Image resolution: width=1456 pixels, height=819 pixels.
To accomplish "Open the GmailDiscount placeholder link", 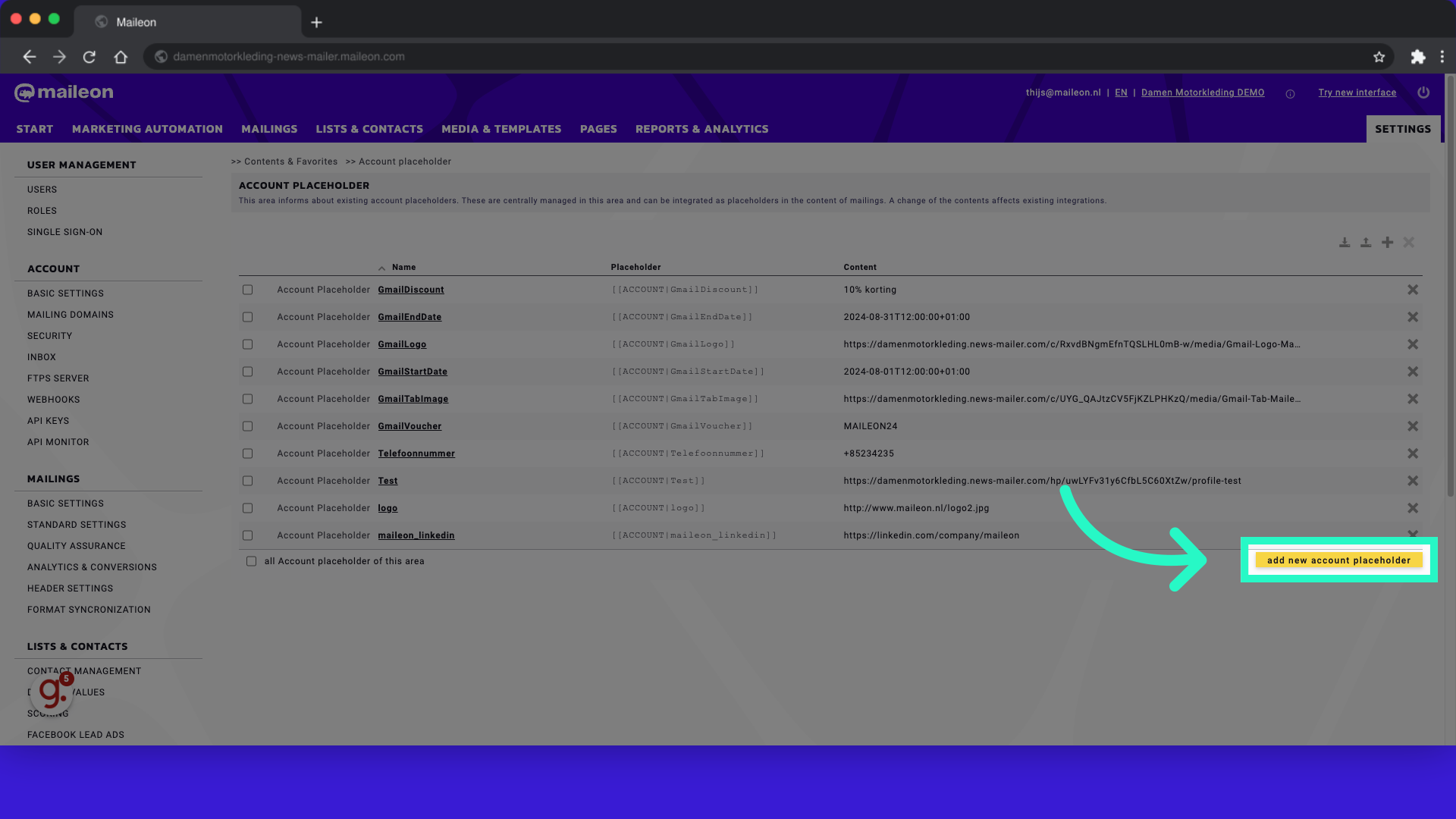I will coord(411,290).
